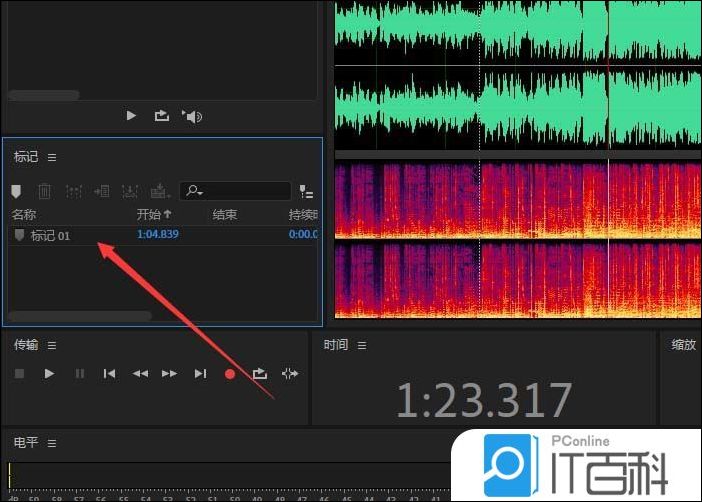This screenshot has height=502, width=702.
Task: Sort markers by 结束 column
Action: click(224, 215)
